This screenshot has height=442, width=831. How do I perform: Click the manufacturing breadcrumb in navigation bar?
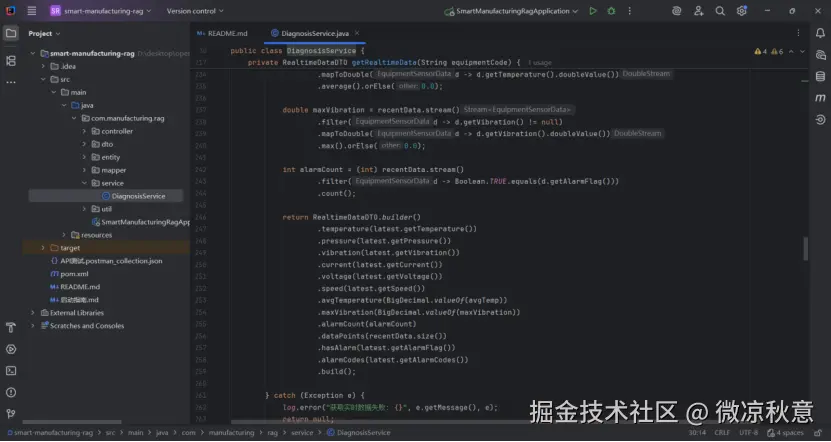(x=231, y=433)
